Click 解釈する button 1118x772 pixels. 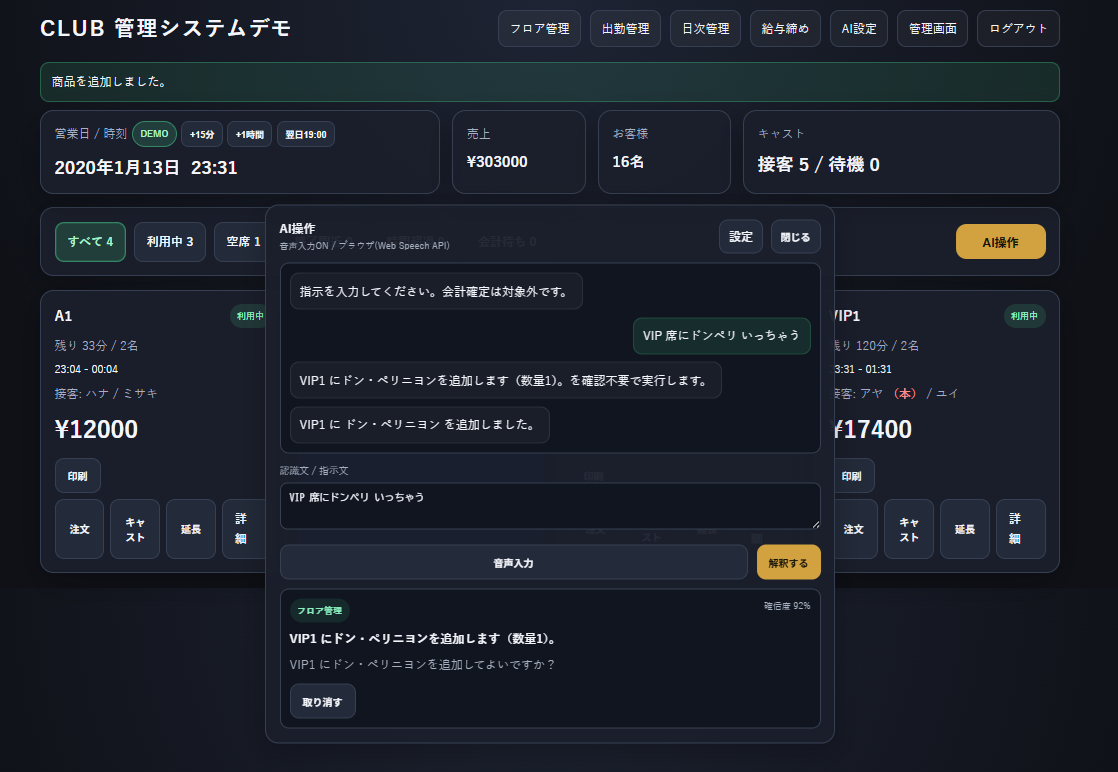(x=788, y=562)
